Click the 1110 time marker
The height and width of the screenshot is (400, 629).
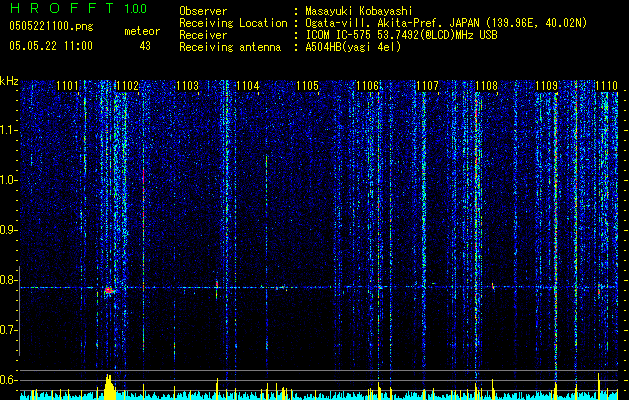(x=607, y=86)
